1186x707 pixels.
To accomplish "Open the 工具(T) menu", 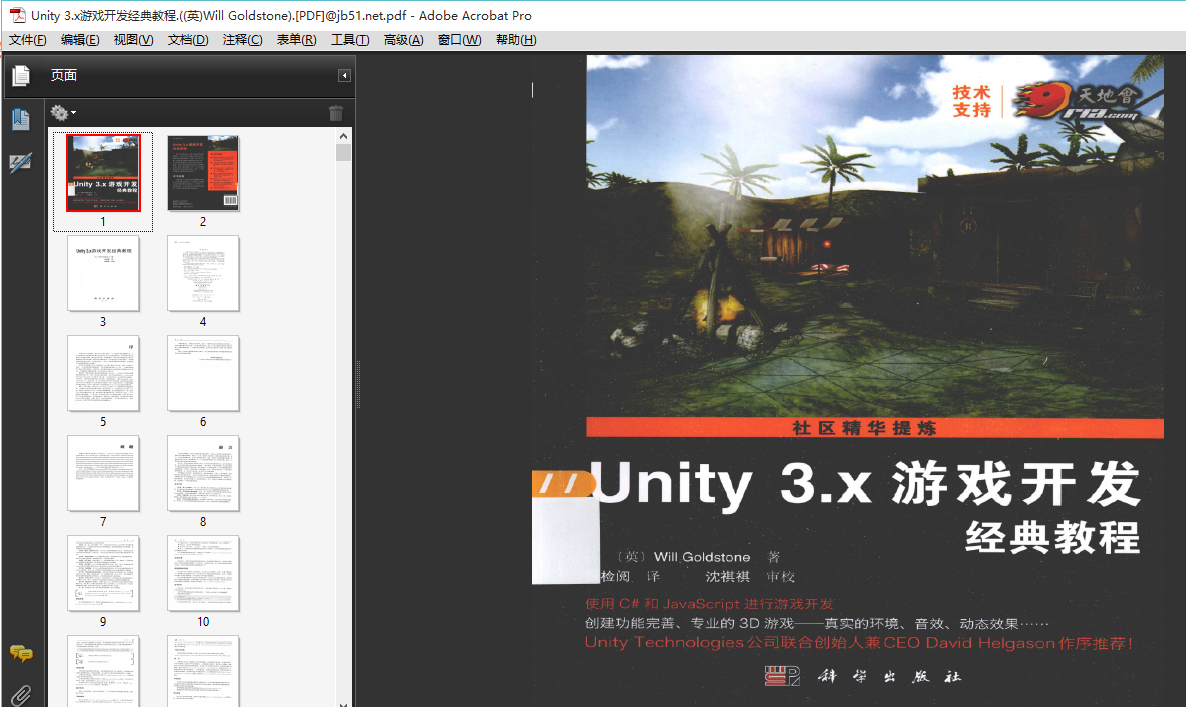I will (350, 40).
